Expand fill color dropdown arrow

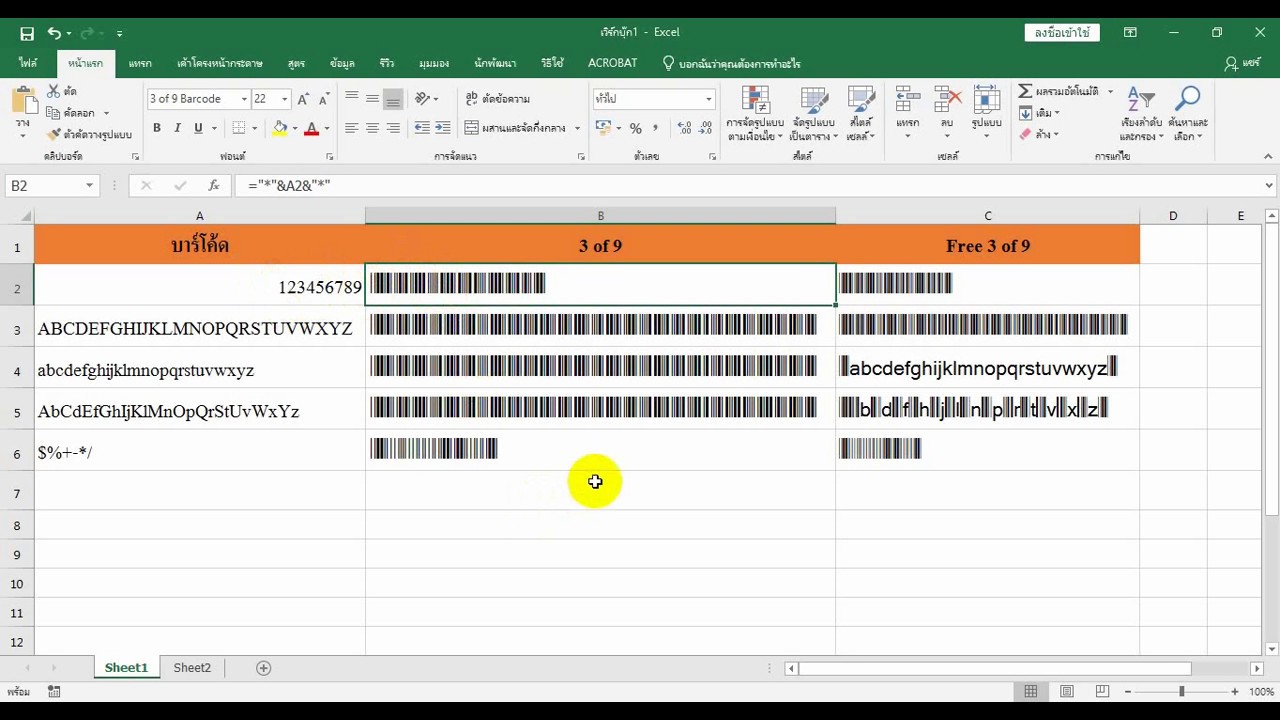tap(294, 128)
